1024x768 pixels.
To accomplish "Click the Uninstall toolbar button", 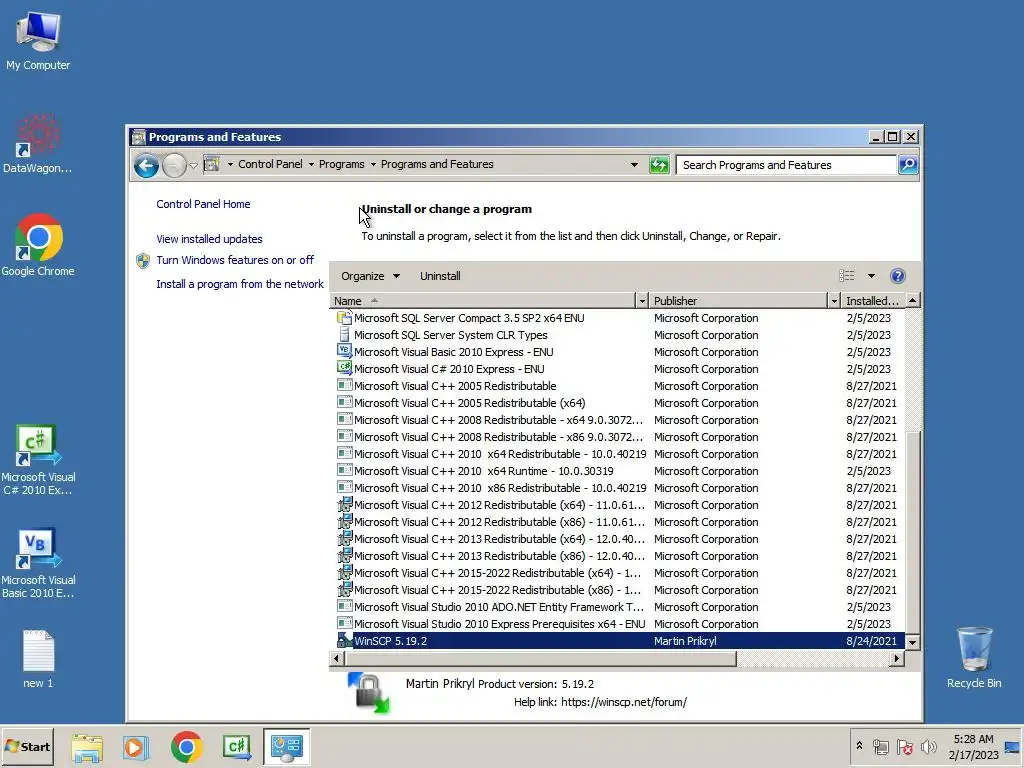I will (x=440, y=276).
